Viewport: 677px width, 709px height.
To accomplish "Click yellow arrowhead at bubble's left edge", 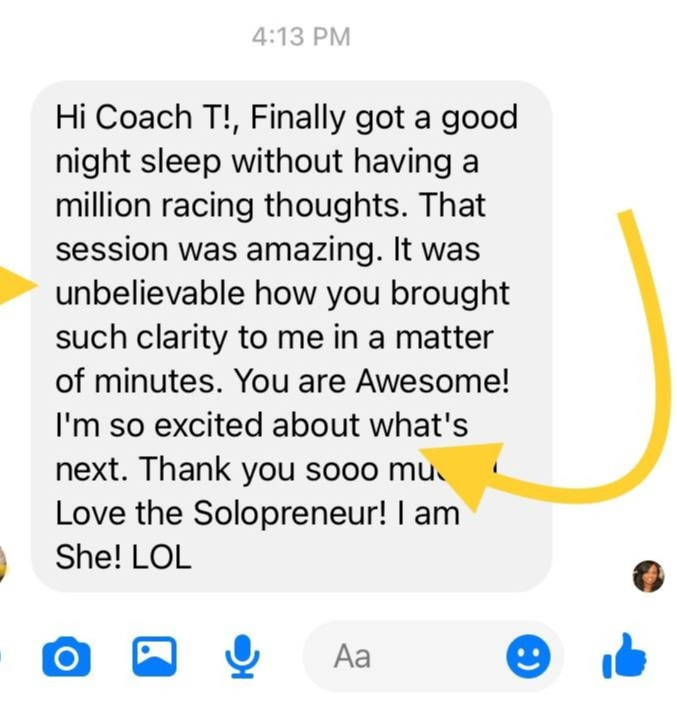I will 16,286.
